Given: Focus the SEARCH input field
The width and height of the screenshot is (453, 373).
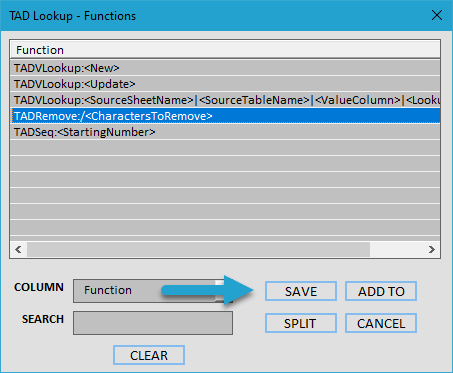Looking at the screenshot, I should coord(153,323).
